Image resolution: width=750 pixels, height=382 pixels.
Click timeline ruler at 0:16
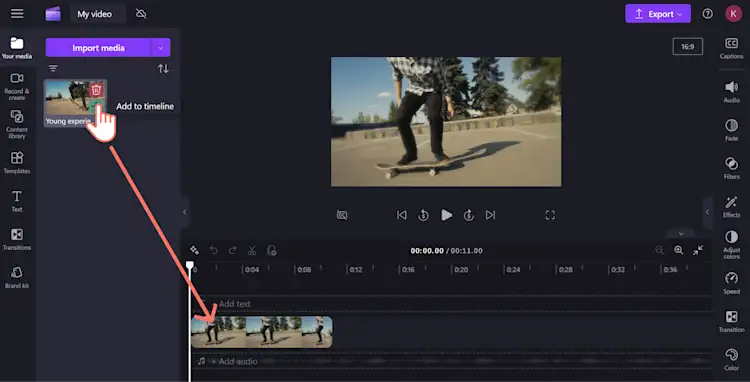(x=408, y=270)
